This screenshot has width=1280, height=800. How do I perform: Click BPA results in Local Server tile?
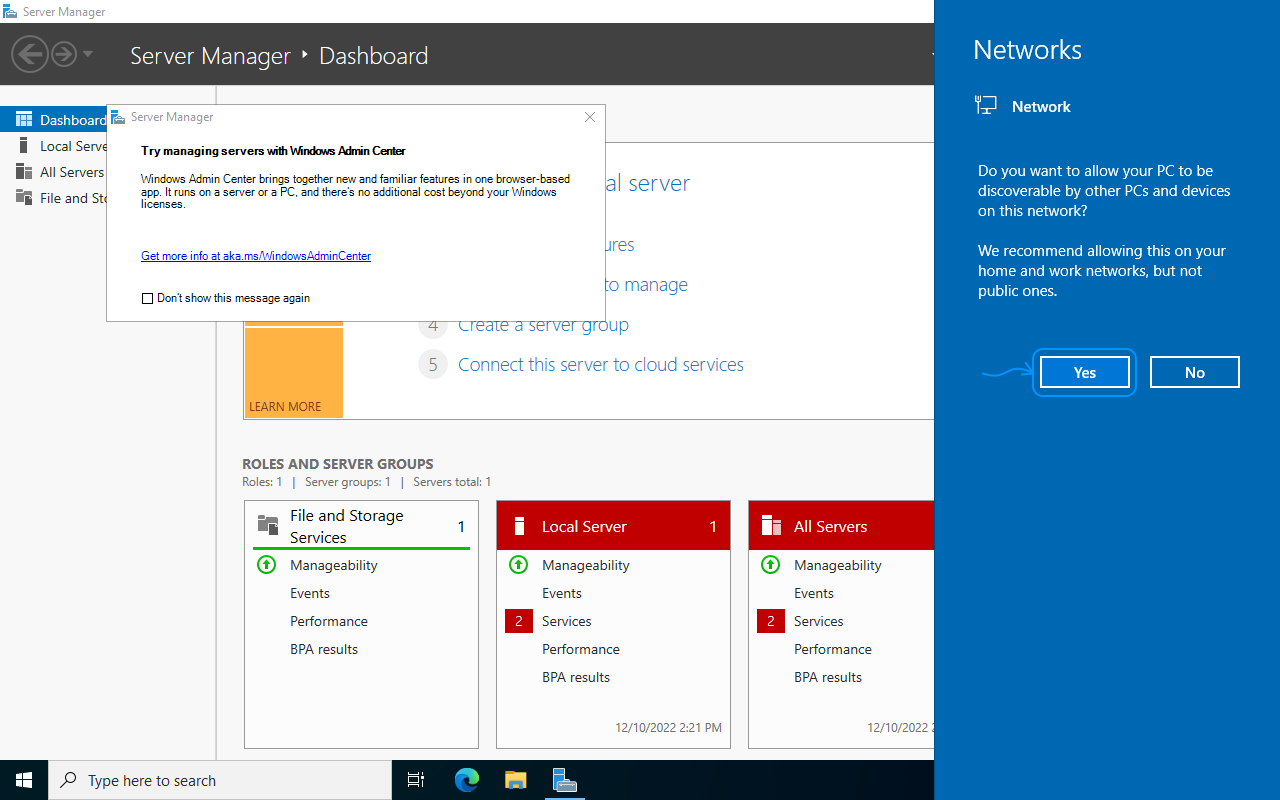tap(576, 677)
